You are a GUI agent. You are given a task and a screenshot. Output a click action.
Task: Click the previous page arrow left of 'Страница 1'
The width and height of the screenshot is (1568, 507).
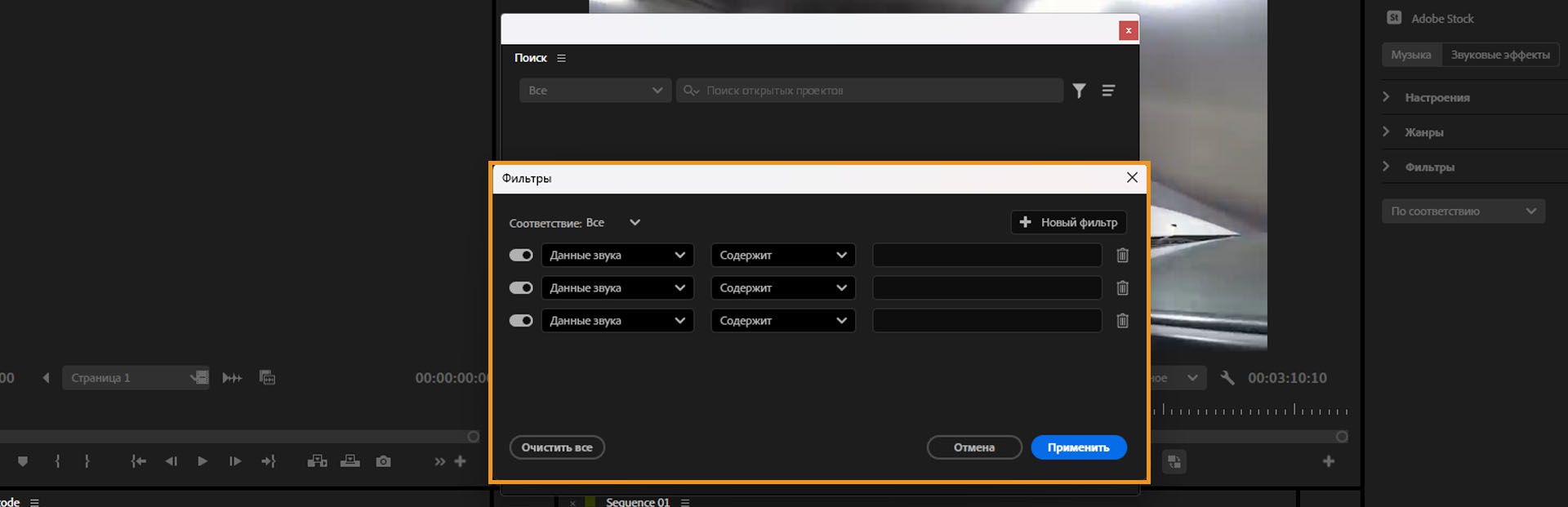tap(47, 378)
